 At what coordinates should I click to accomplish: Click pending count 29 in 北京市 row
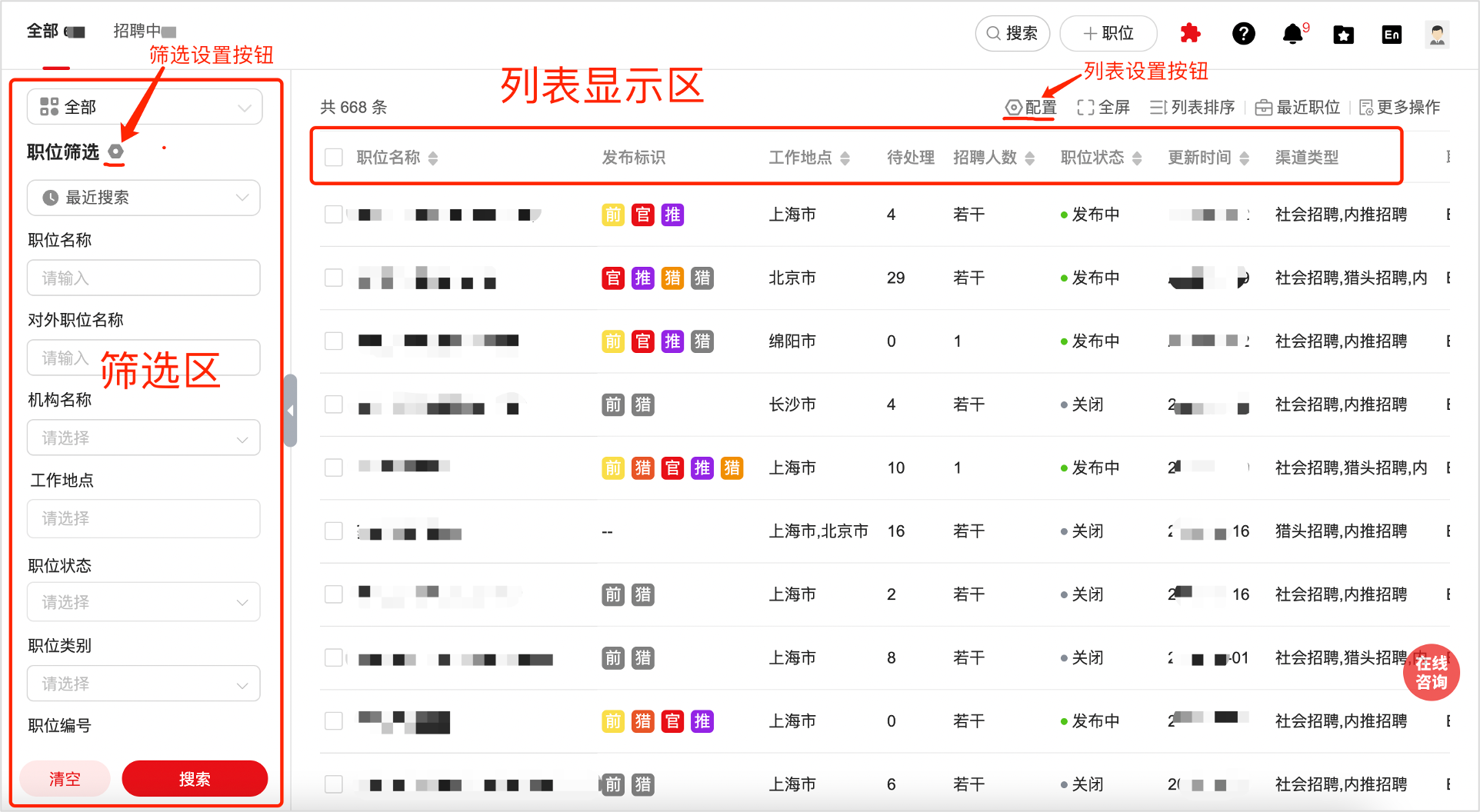[x=895, y=278]
